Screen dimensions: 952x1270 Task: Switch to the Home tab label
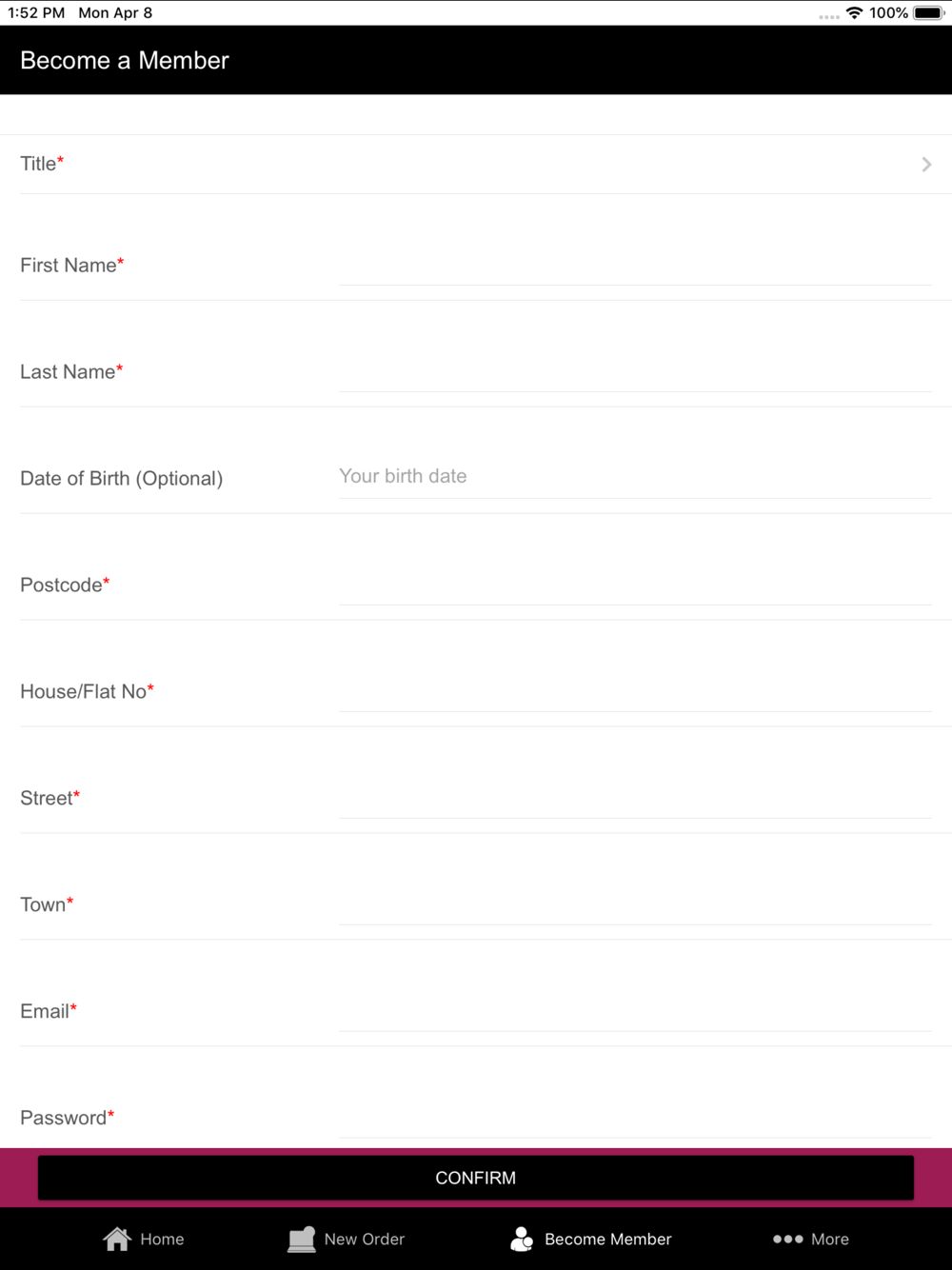(162, 1240)
